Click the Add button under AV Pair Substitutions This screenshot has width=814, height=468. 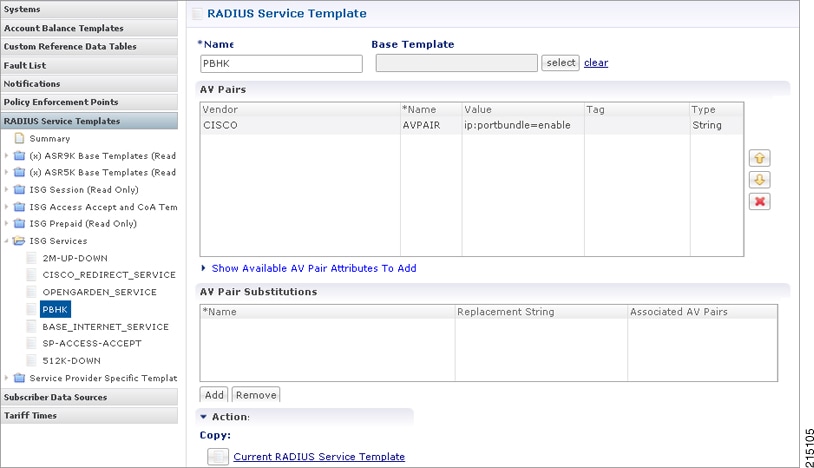click(214, 395)
